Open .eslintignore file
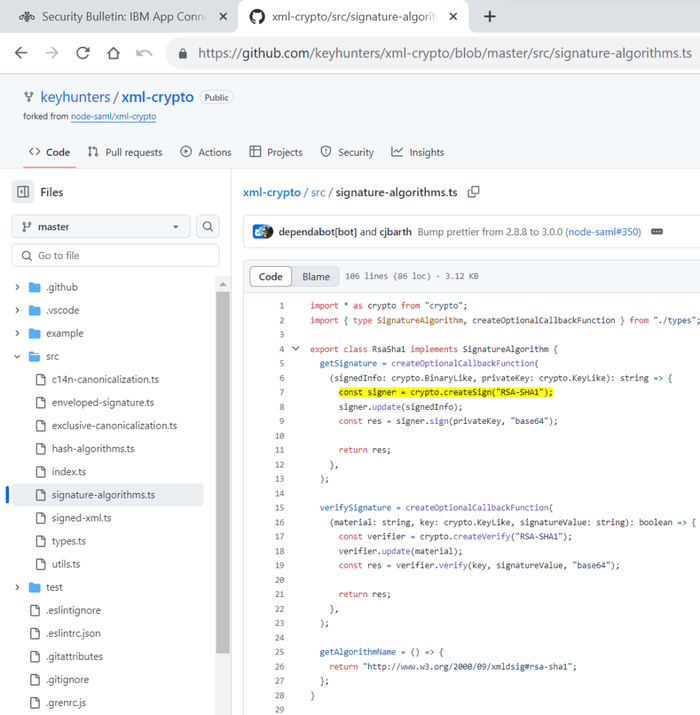The height and width of the screenshot is (715, 700). (x=73, y=610)
